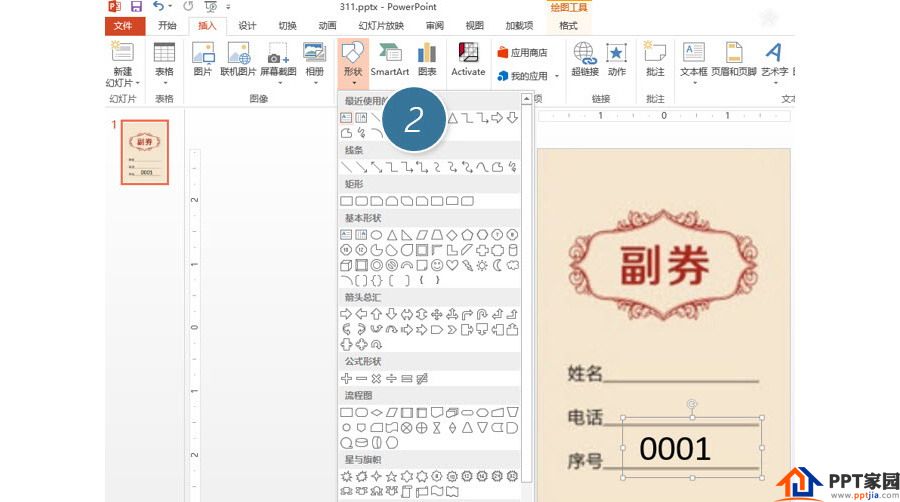Switch to the 设计 design tab
Image resolution: width=900 pixels, height=502 pixels.
point(247,25)
